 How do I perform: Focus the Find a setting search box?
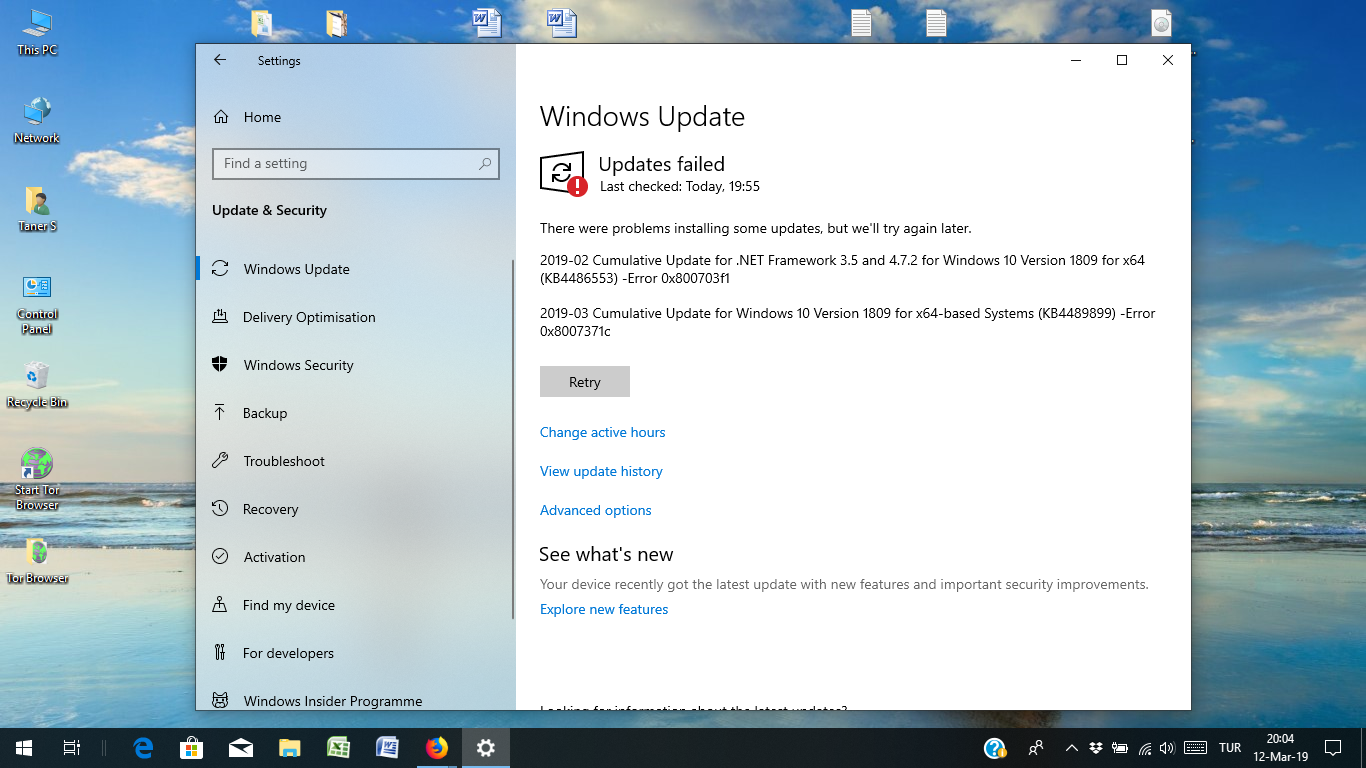pos(355,164)
